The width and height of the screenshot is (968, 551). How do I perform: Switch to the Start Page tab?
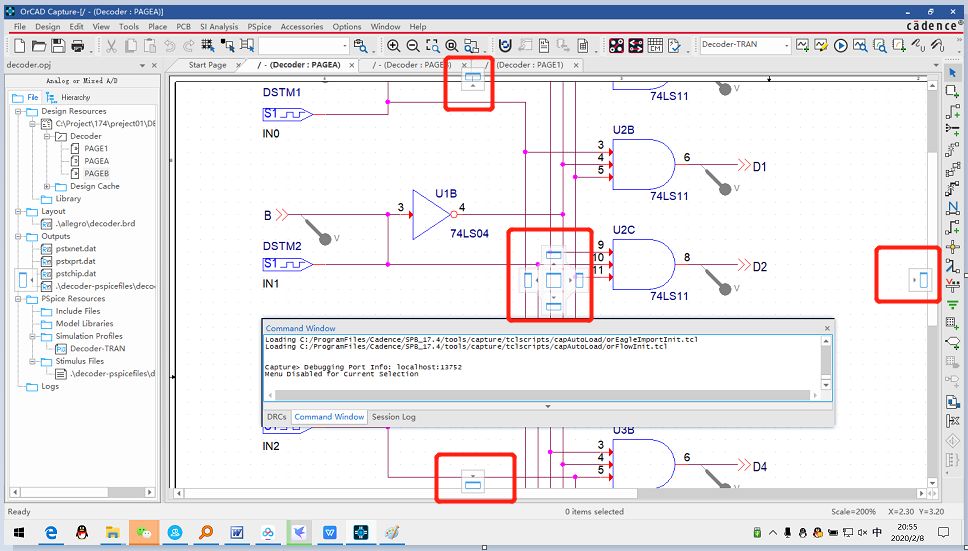coord(207,65)
